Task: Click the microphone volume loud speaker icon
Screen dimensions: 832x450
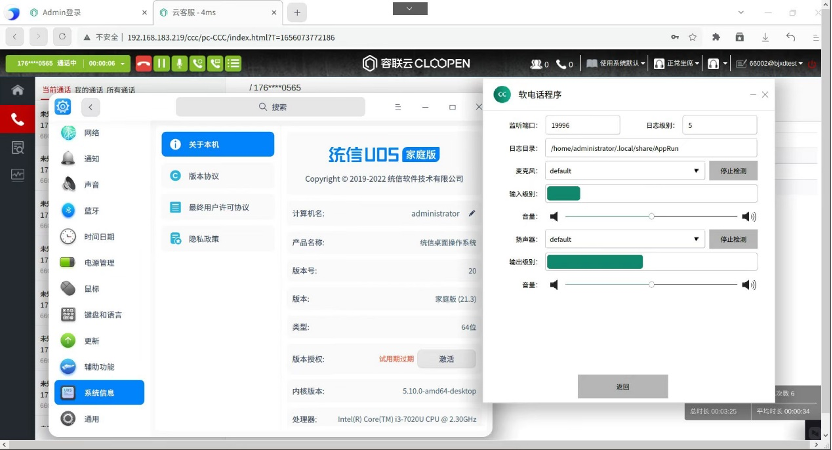Action: (x=749, y=217)
